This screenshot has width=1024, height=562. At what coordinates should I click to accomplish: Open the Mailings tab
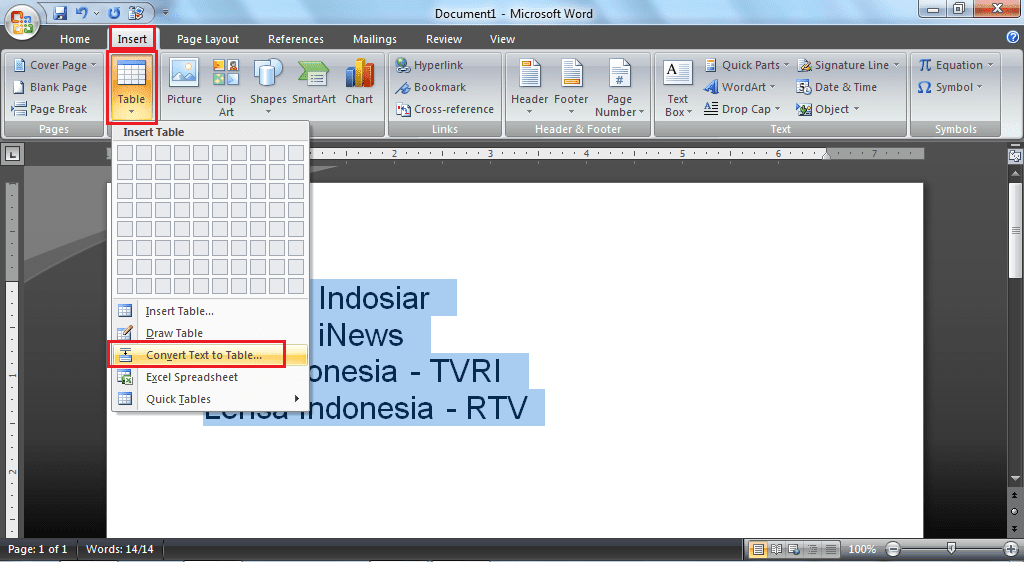(x=374, y=39)
